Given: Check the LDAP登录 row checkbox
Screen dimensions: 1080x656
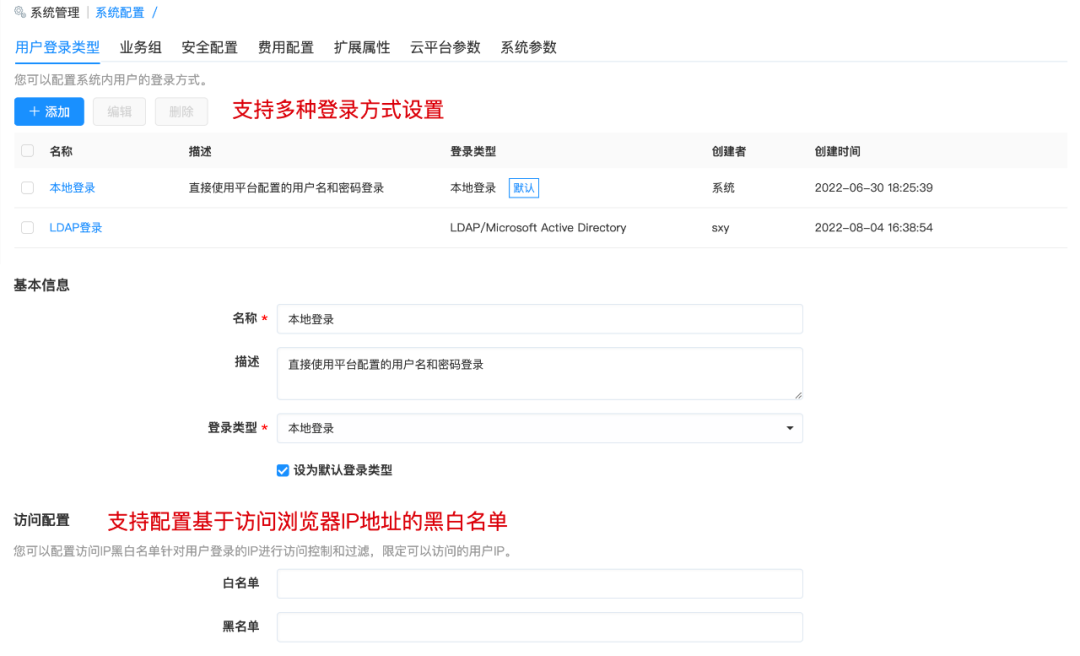Looking at the screenshot, I should pyautogui.click(x=28, y=227).
